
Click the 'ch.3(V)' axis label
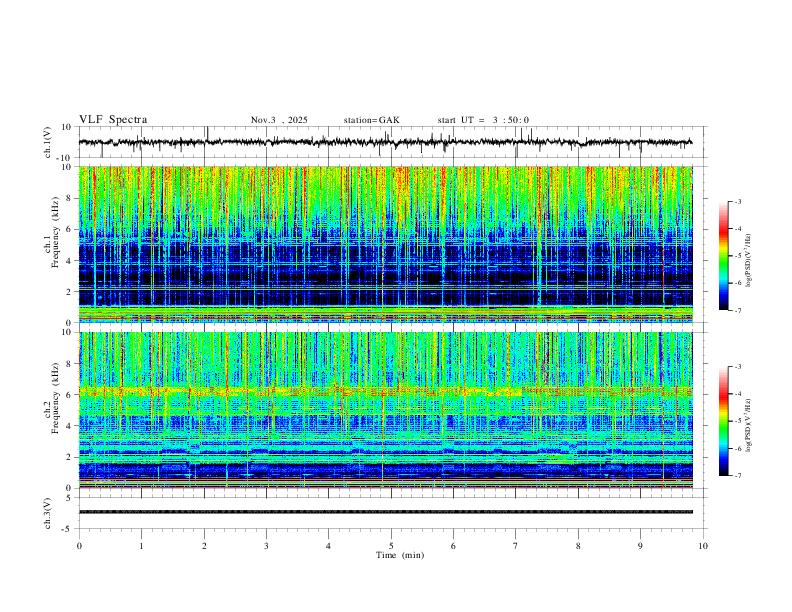click(x=48, y=514)
